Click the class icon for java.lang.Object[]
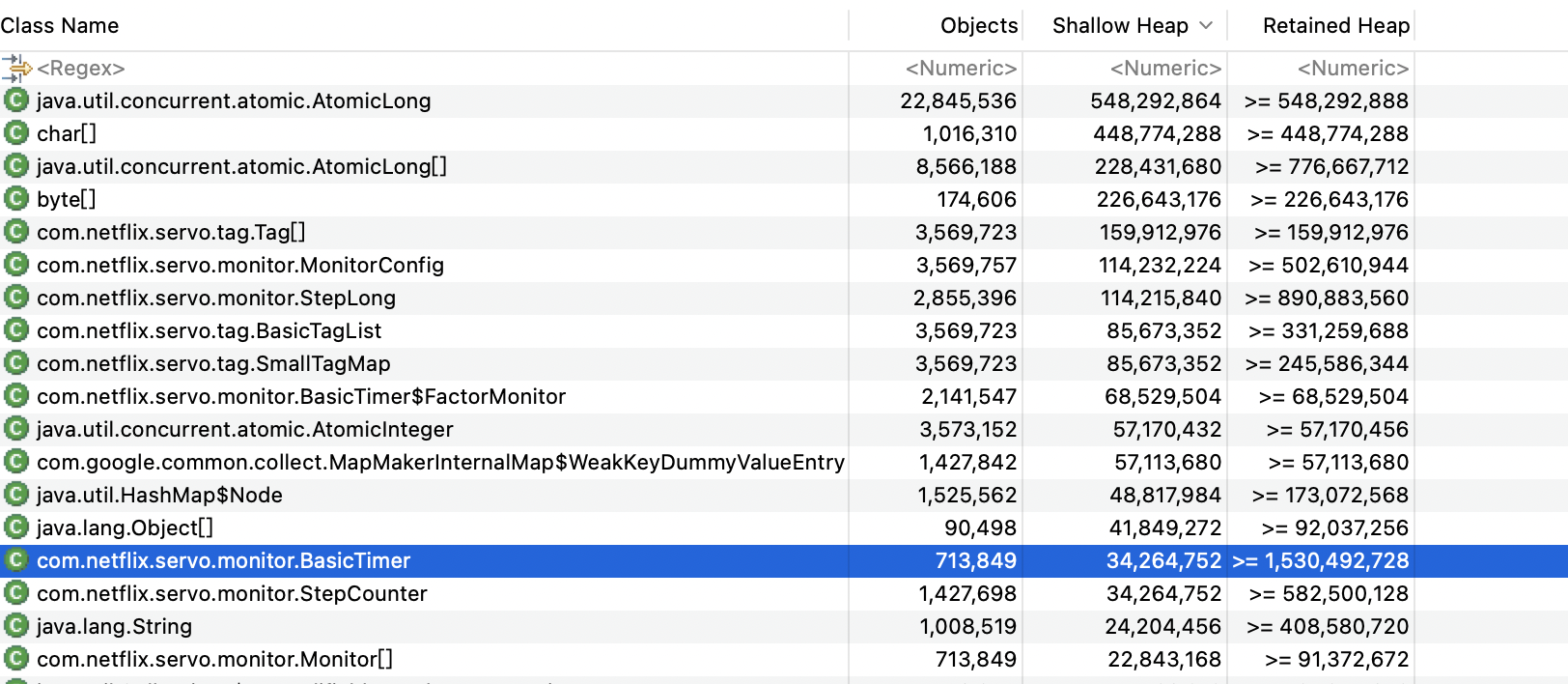This screenshot has width=1568, height=684. [16, 527]
